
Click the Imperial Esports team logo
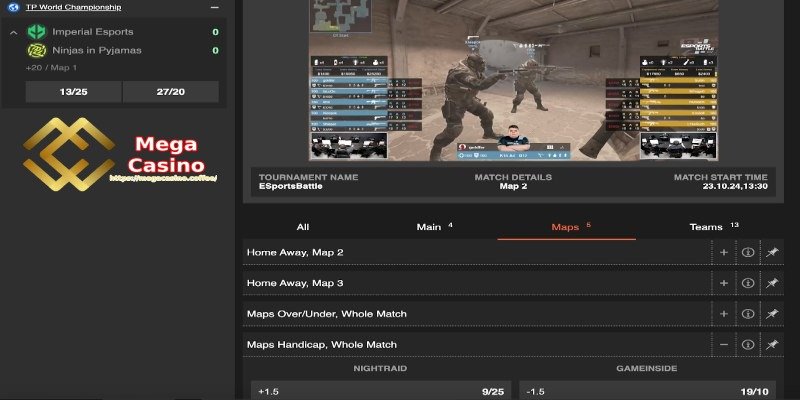[37, 32]
